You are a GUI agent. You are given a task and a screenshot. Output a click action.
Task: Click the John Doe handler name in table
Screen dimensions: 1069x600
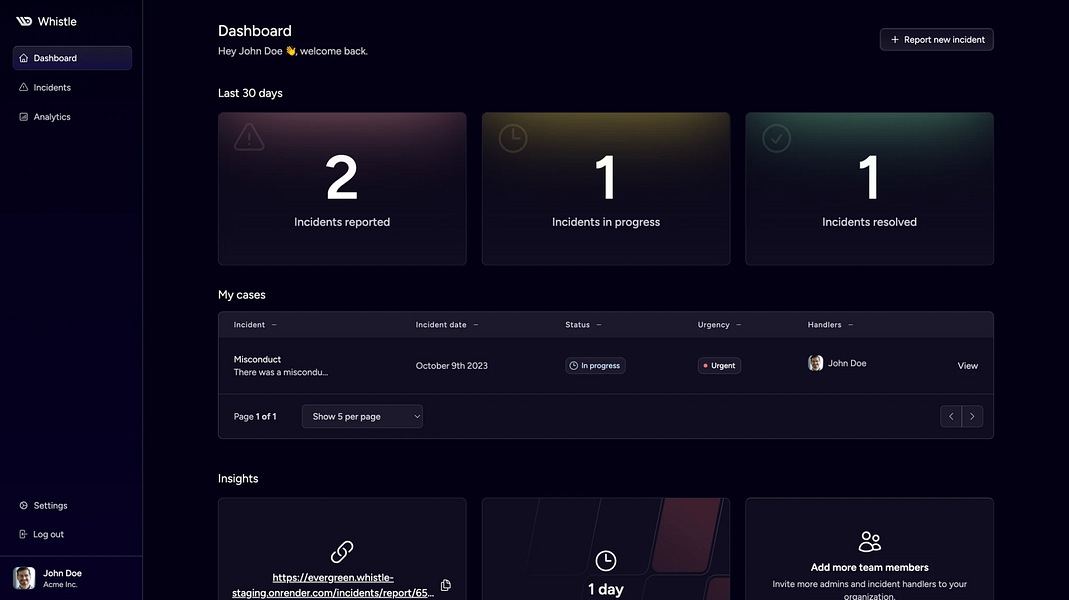[847, 363]
